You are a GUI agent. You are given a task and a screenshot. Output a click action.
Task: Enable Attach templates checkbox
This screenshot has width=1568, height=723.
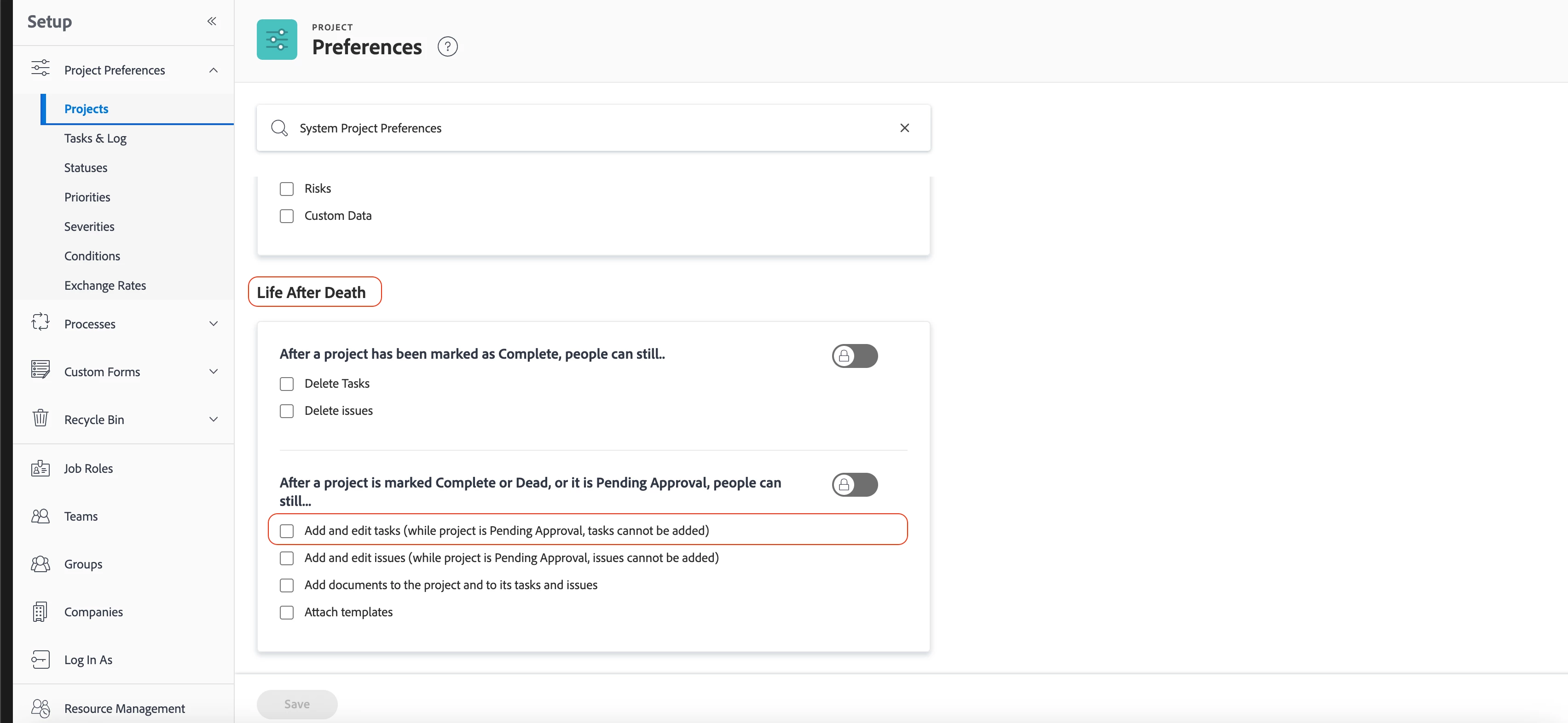pos(287,612)
